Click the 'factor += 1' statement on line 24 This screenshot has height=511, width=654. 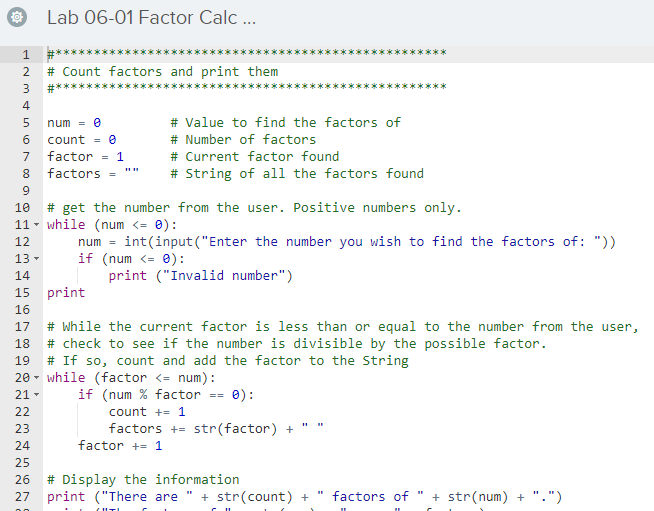(x=120, y=445)
